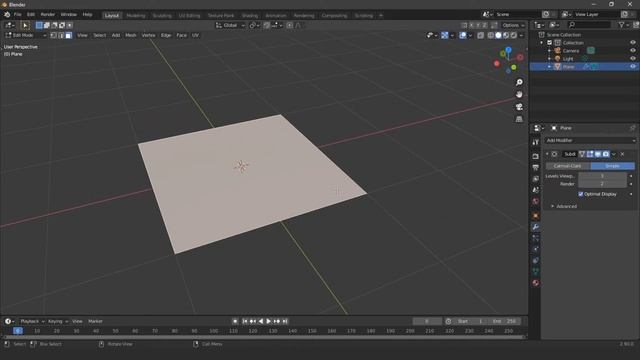Image resolution: width=640 pixels, height=360 pixels.
Task: Click the Blender logo menu icon
Action: tap(7, 15)
